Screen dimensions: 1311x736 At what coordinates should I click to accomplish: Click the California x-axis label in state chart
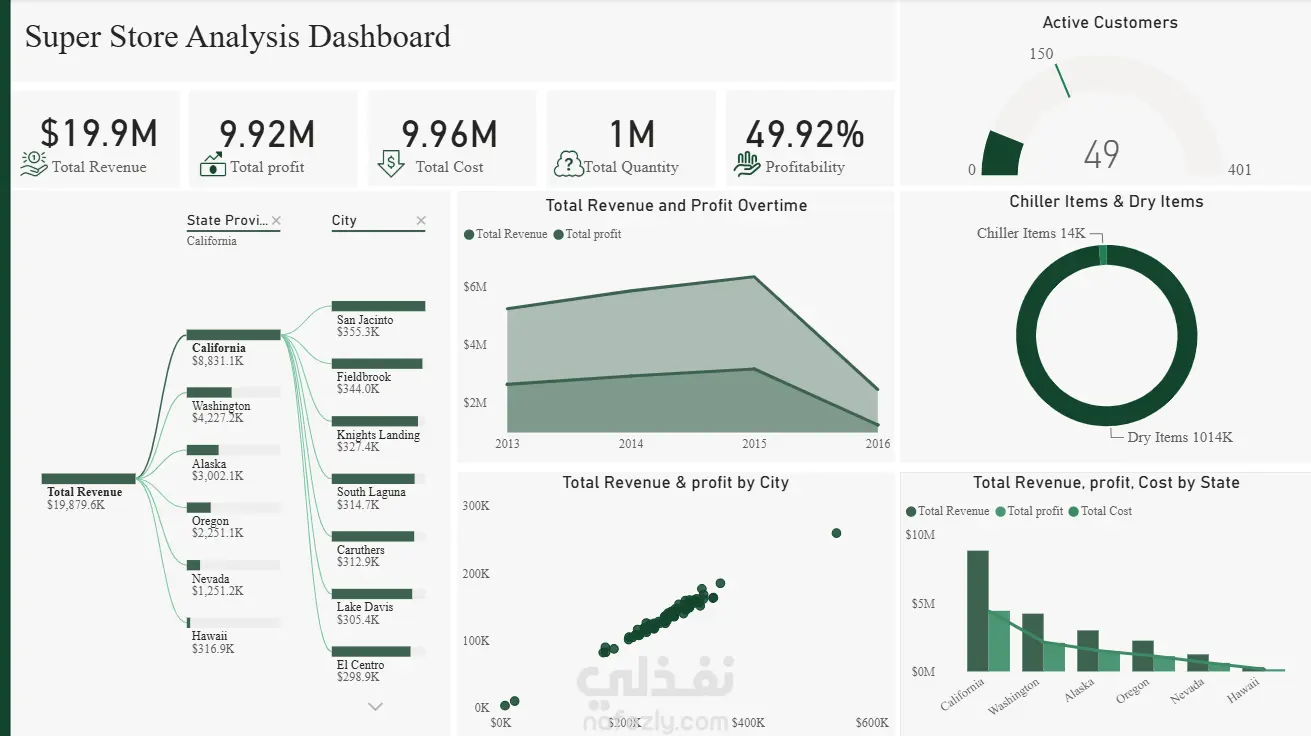coord(963,694)
